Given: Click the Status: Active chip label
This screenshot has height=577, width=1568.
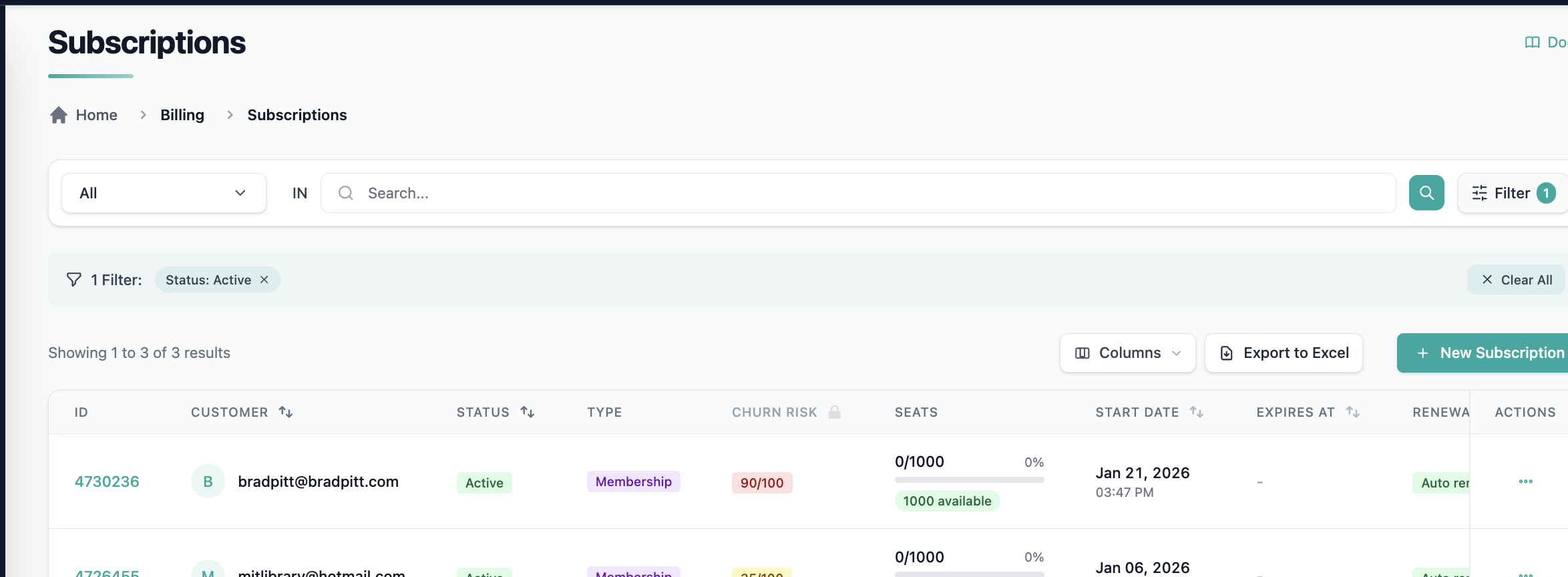Looking at the screenshot, I should (208, 280).
